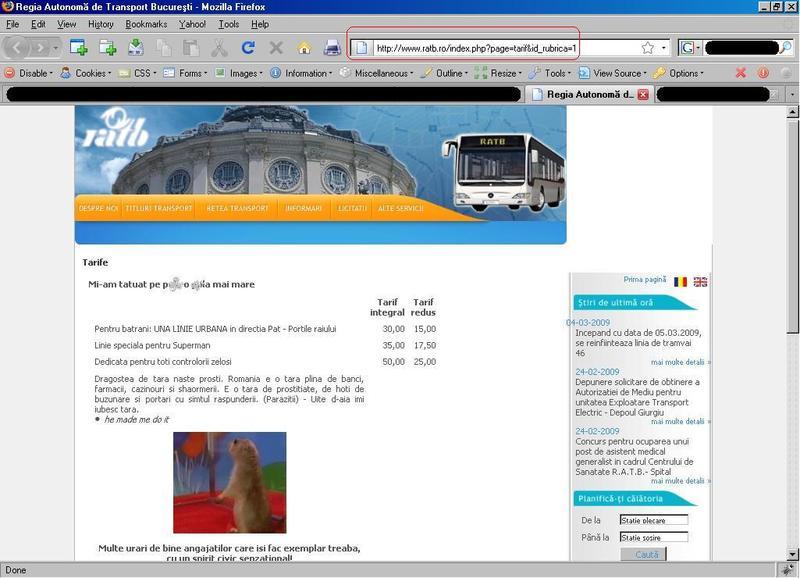800x578 pixels.
Task: Cut using the scissors icon
Action: pyautogui.click(x=219, y=48)
